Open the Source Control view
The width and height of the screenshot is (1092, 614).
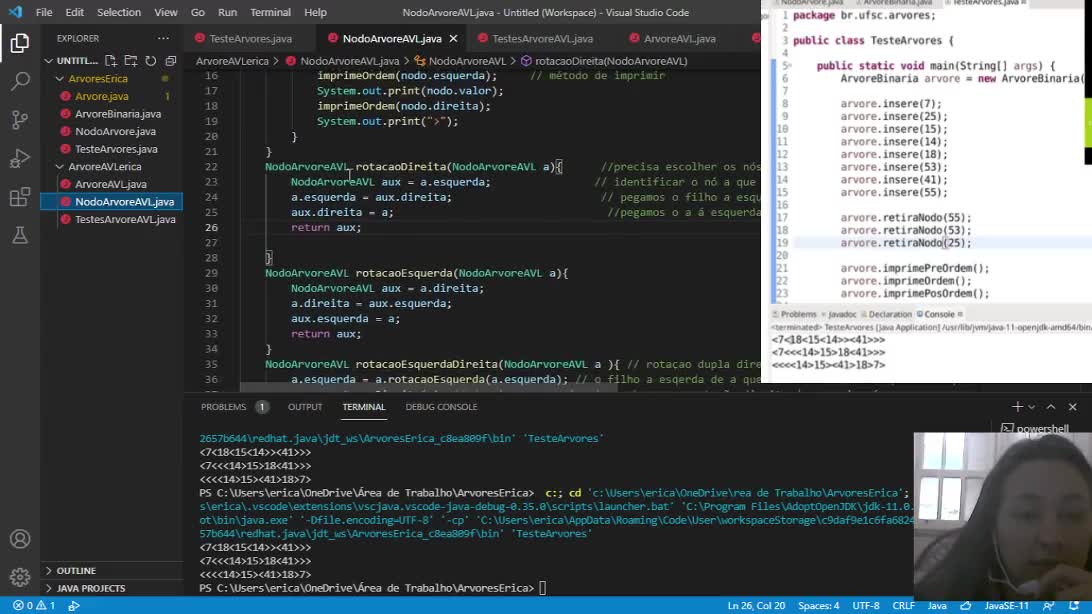[20, 120]
